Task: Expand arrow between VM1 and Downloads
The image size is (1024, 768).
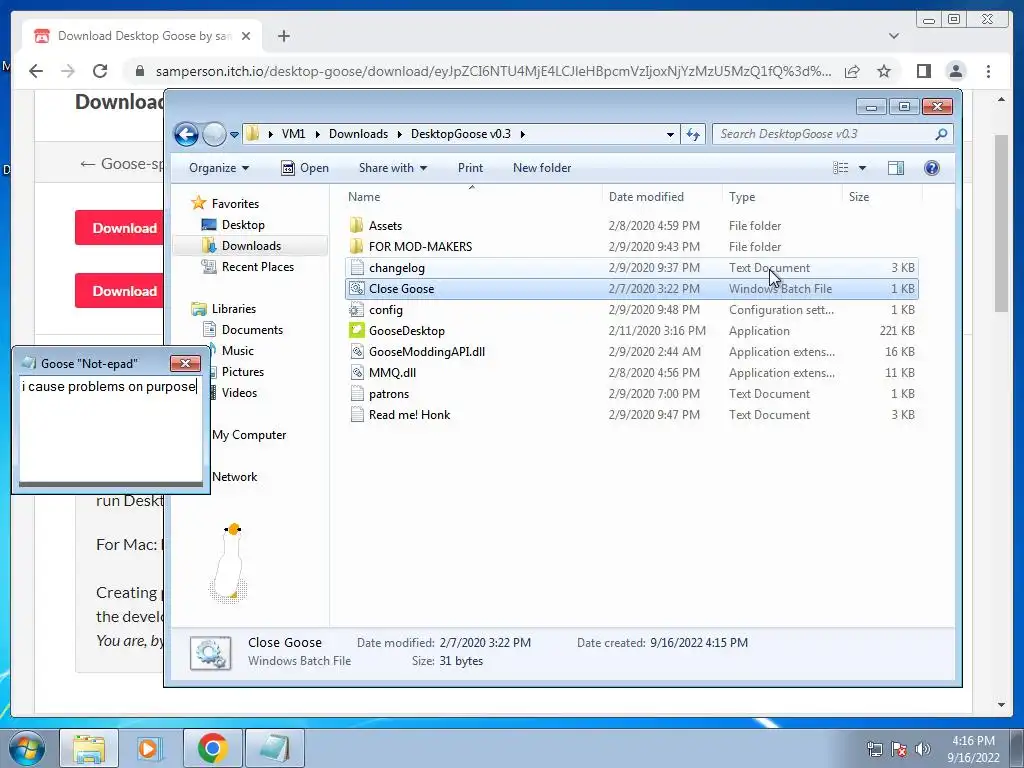Action: (317, 135)
